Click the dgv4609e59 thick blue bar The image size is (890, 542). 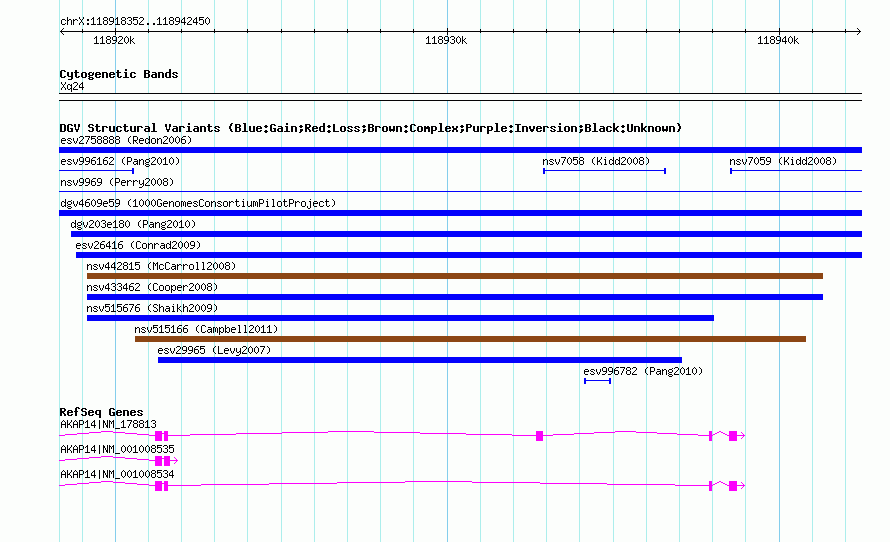pyautogui.click(x=460, y=213)
